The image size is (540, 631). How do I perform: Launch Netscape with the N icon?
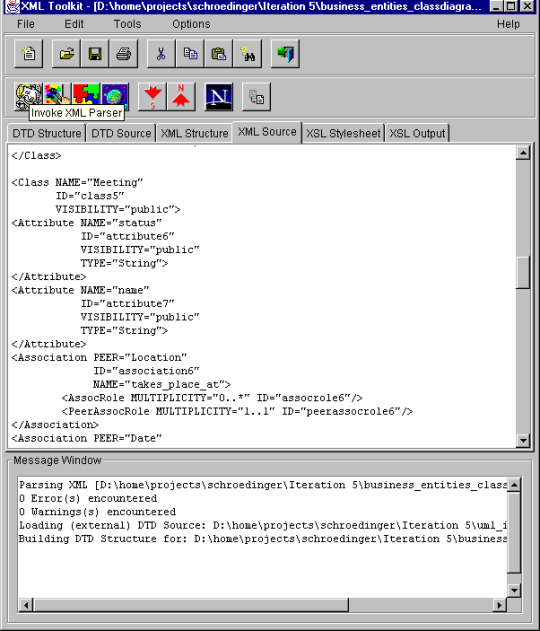(219, 97)
